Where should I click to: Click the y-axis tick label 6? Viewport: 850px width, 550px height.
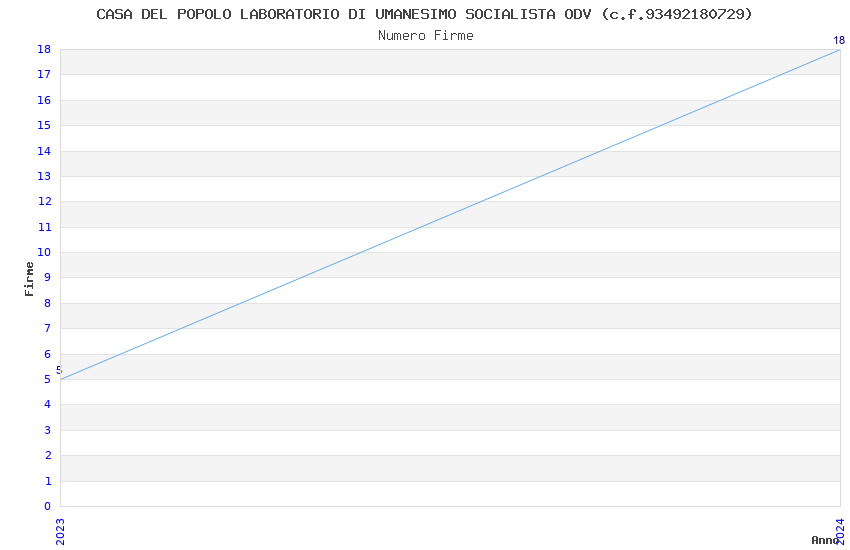48,354
